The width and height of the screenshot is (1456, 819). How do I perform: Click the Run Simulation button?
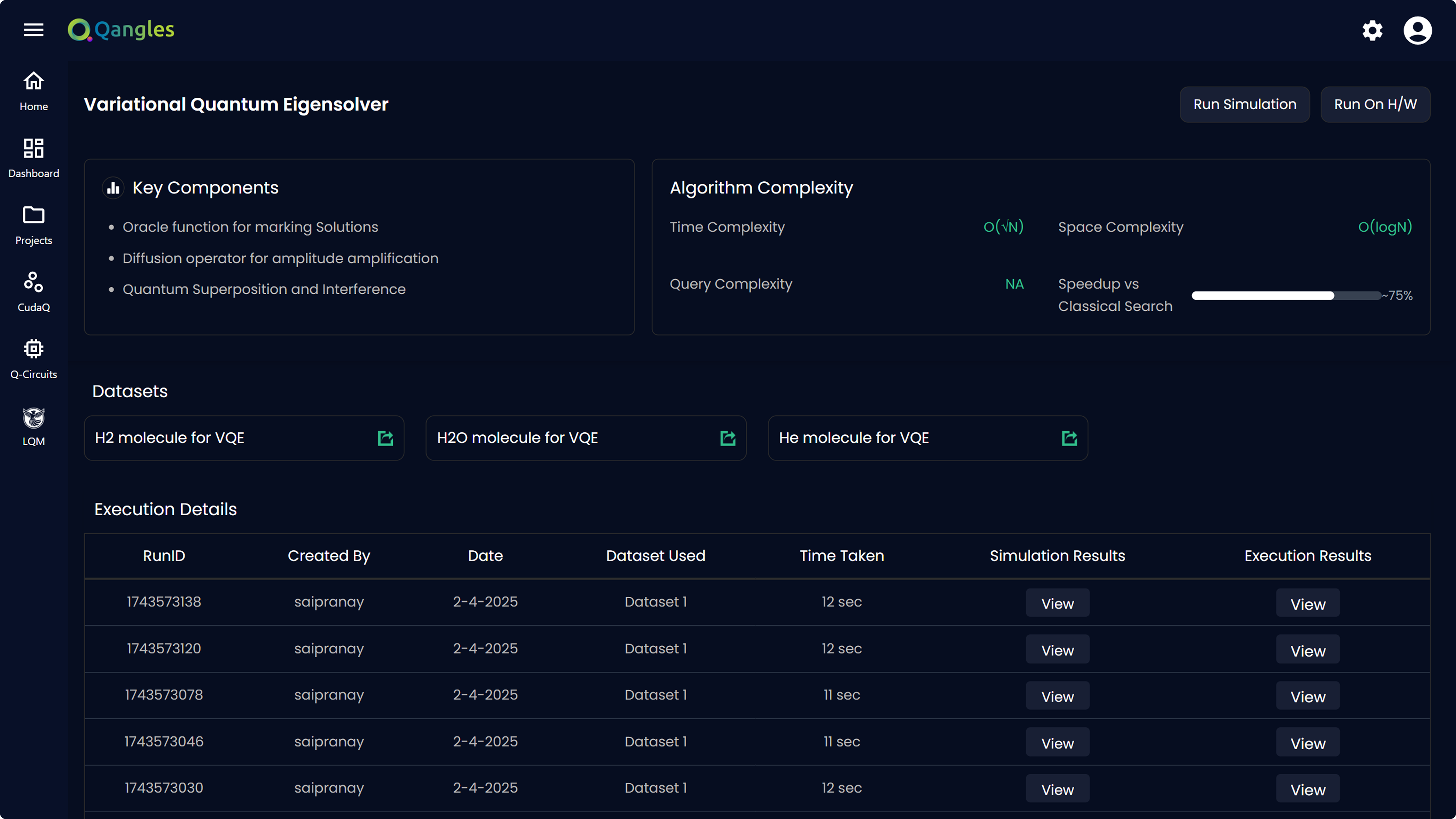click(x=1245, y=104)
